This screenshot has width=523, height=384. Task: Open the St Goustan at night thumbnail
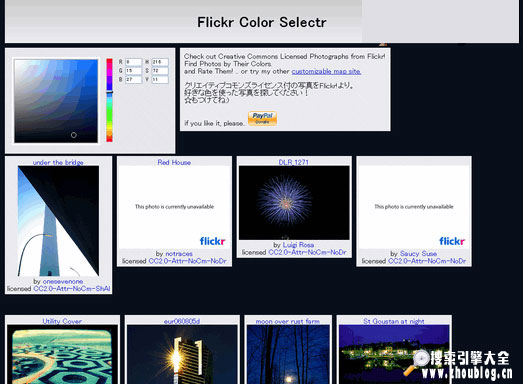click(x=394, y=355)
